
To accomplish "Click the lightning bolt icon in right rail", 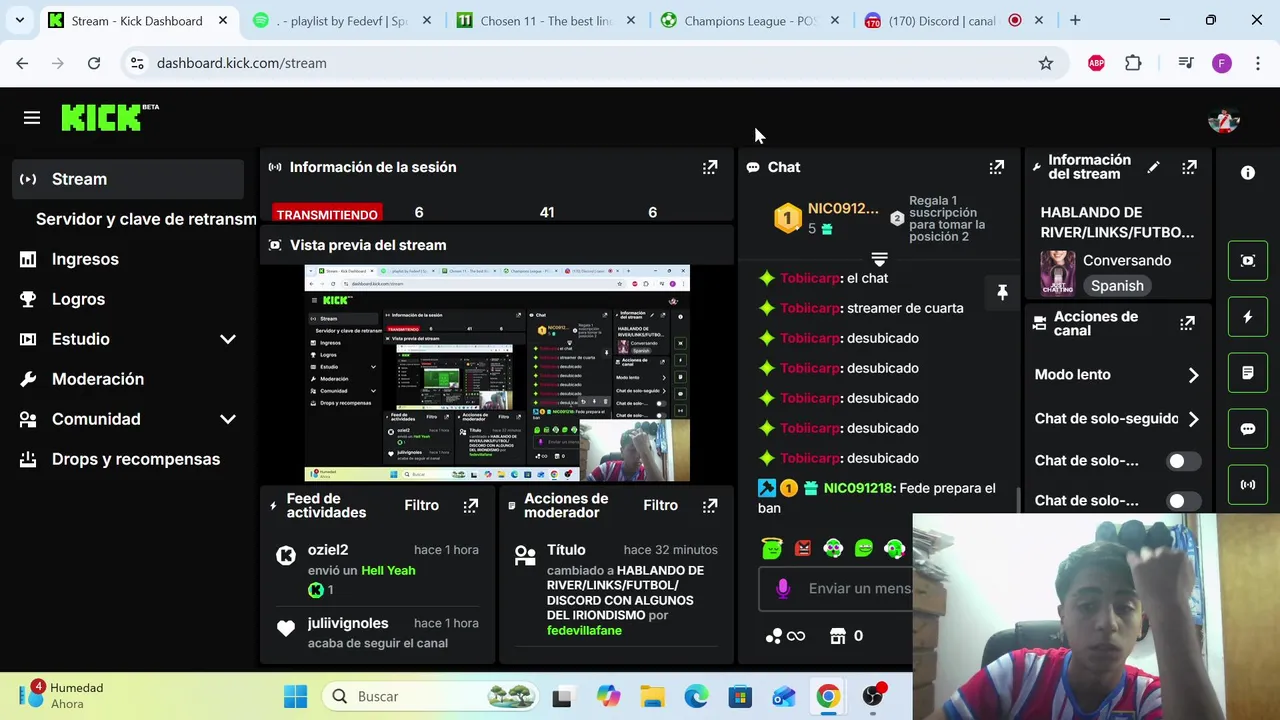I will pyautogui.click(x=1248, y=317).
